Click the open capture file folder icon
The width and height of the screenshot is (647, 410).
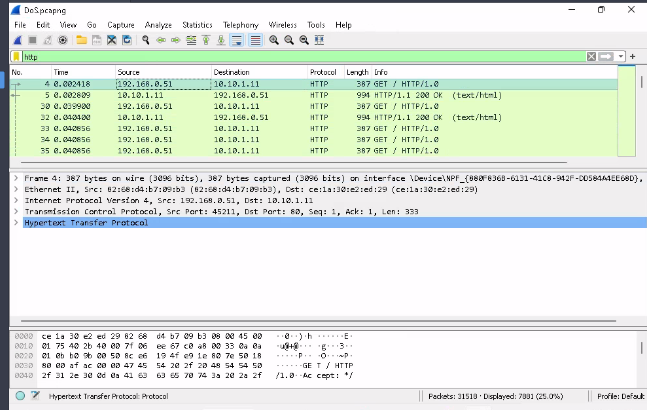point(81,40)
